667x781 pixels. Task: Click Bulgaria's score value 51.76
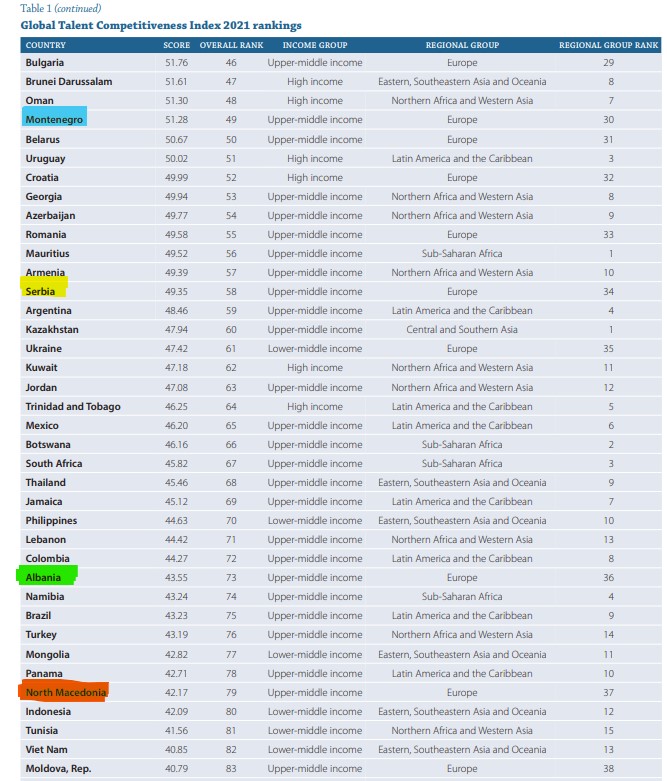(176, 62)
